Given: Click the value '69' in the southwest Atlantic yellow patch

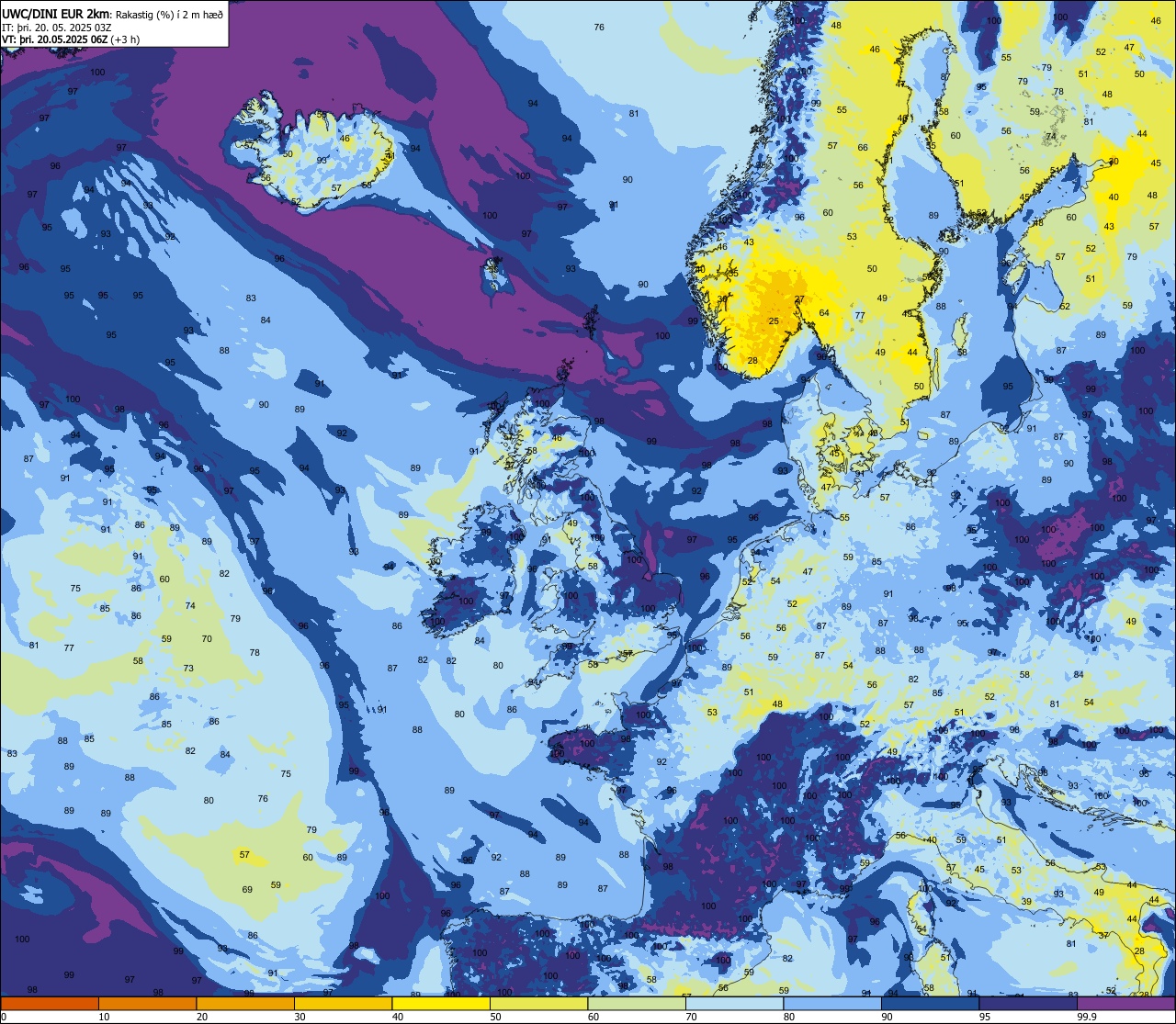Looking at the screenshot, I should pos(247,890).
